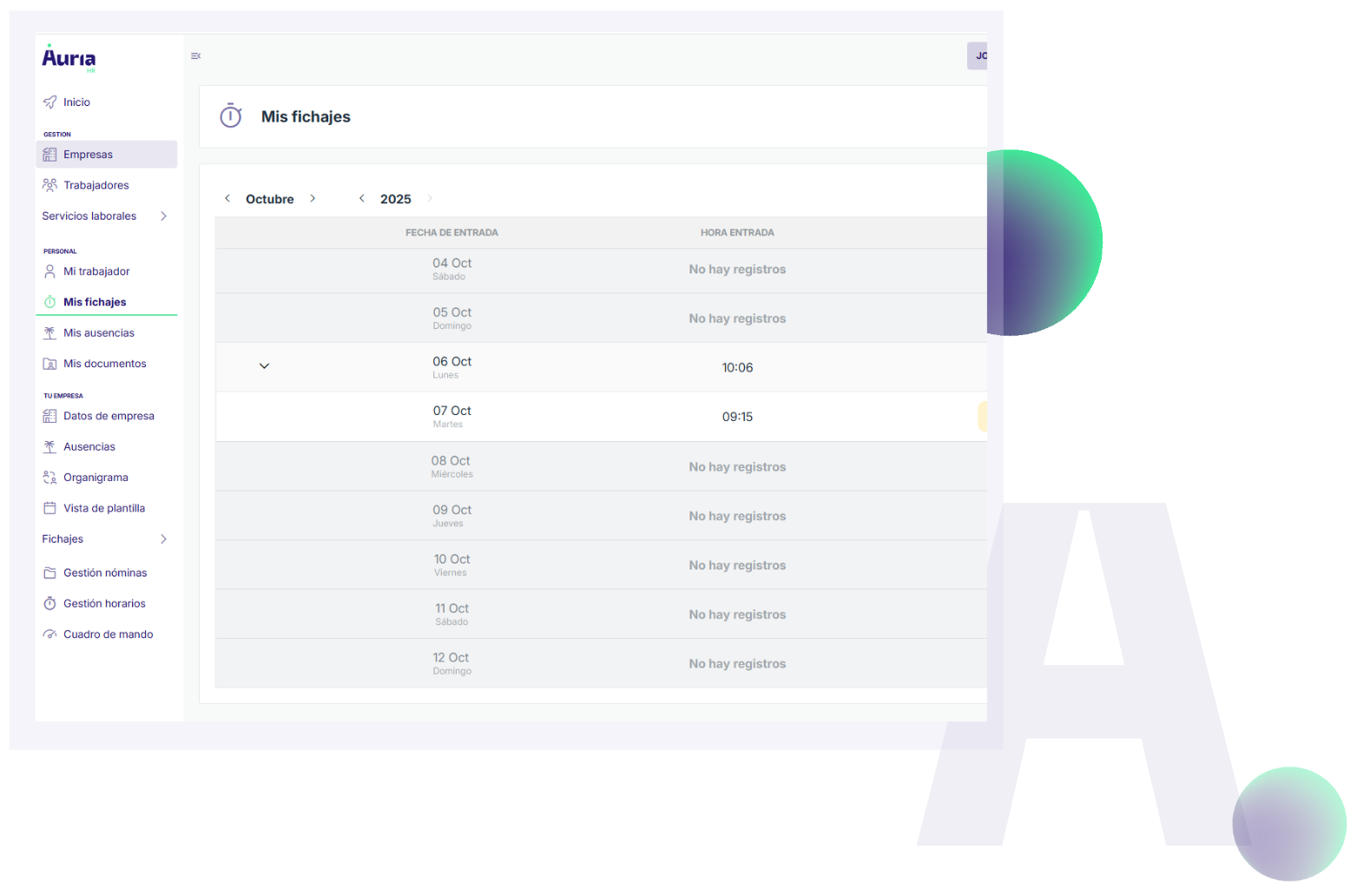Collapse the sidebar with the menu toggle icon
This screenshot has height=896, width=1364.
(195, 56)
